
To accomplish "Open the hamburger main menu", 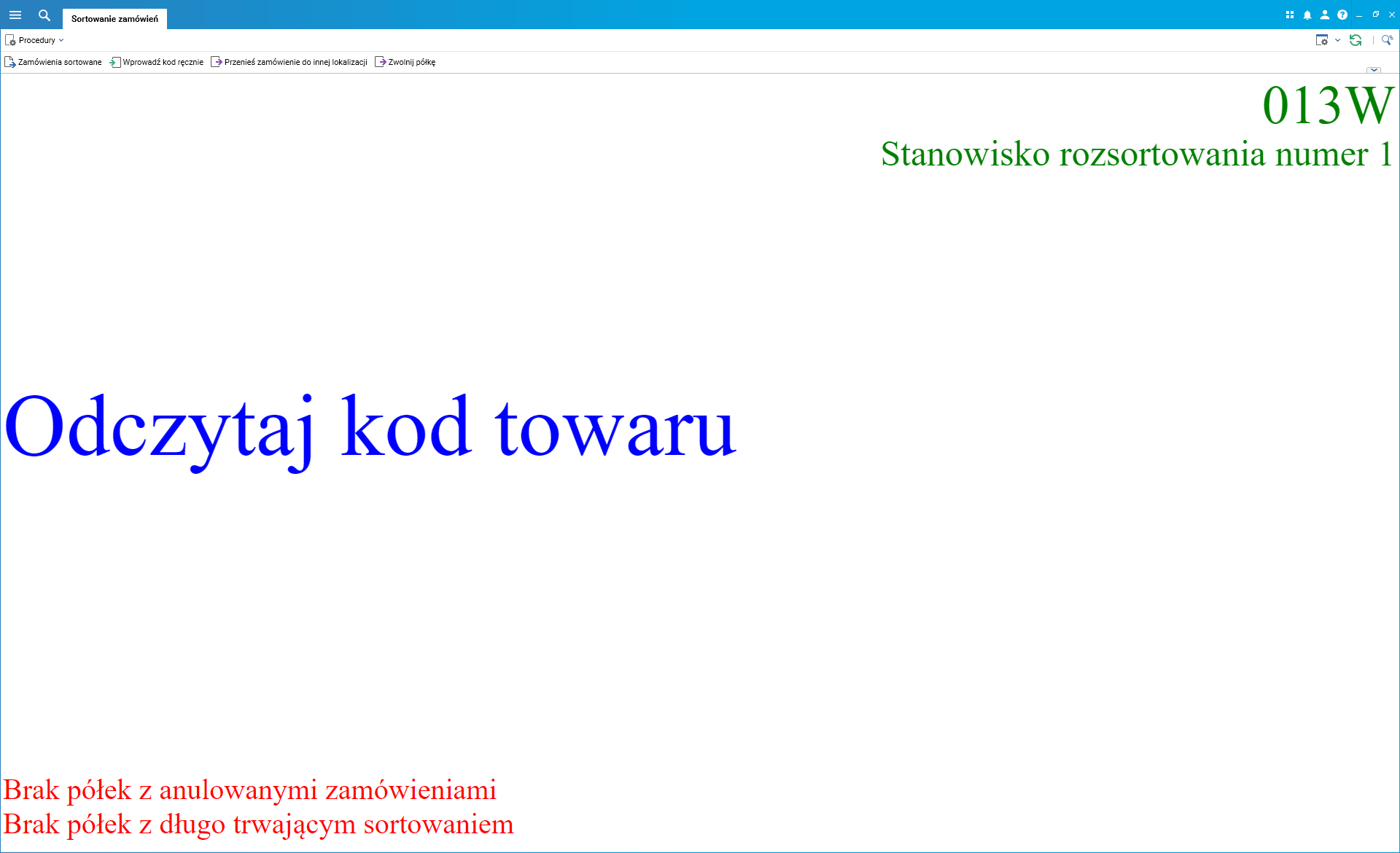I will point(15,15).
